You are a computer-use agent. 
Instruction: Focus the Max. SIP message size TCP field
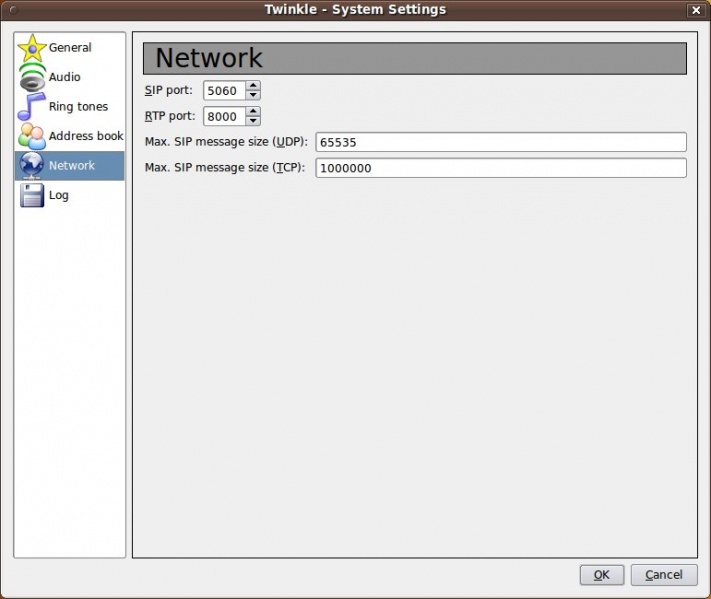pos(500,168)
